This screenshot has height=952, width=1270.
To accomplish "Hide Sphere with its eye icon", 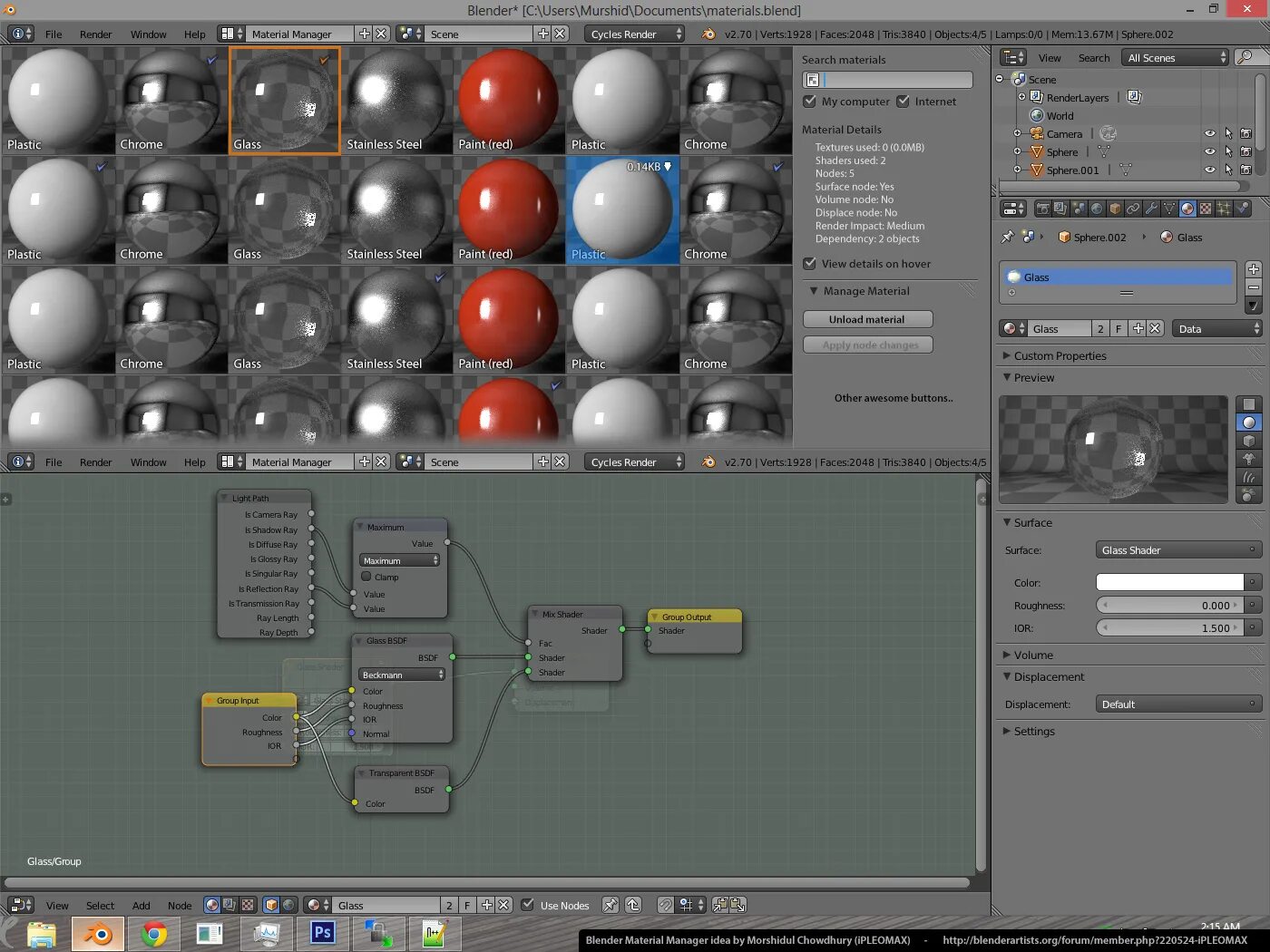I will 1209,151.
